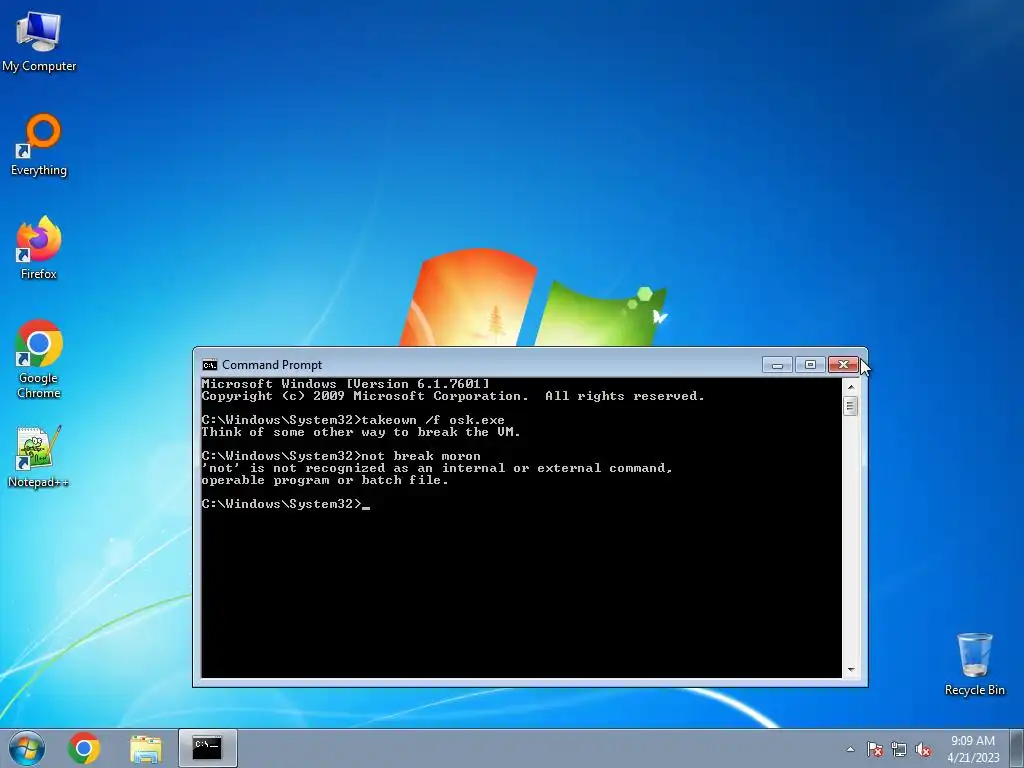The image size is (1024, 768).
Task: Click the 'Microsoft Windows [Version 6.1.7601]' line
Action: [x=345, y=384]
